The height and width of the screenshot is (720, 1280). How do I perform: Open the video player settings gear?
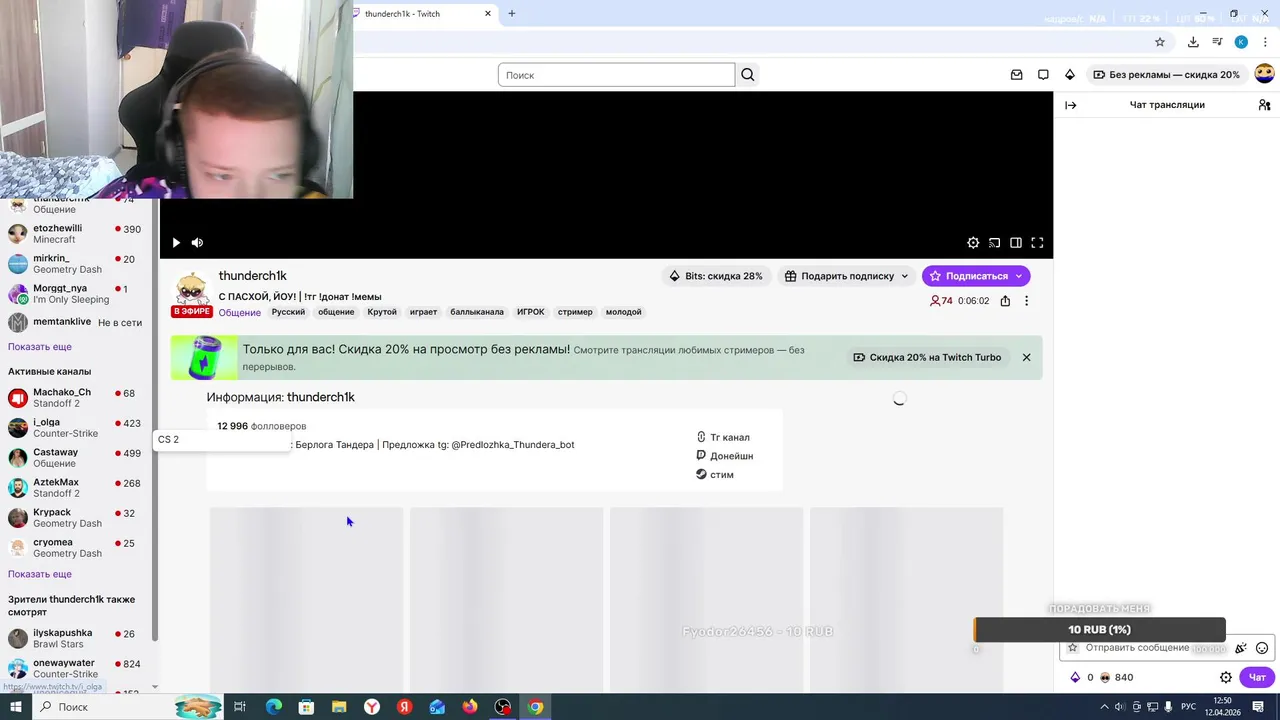pos(973,243)
